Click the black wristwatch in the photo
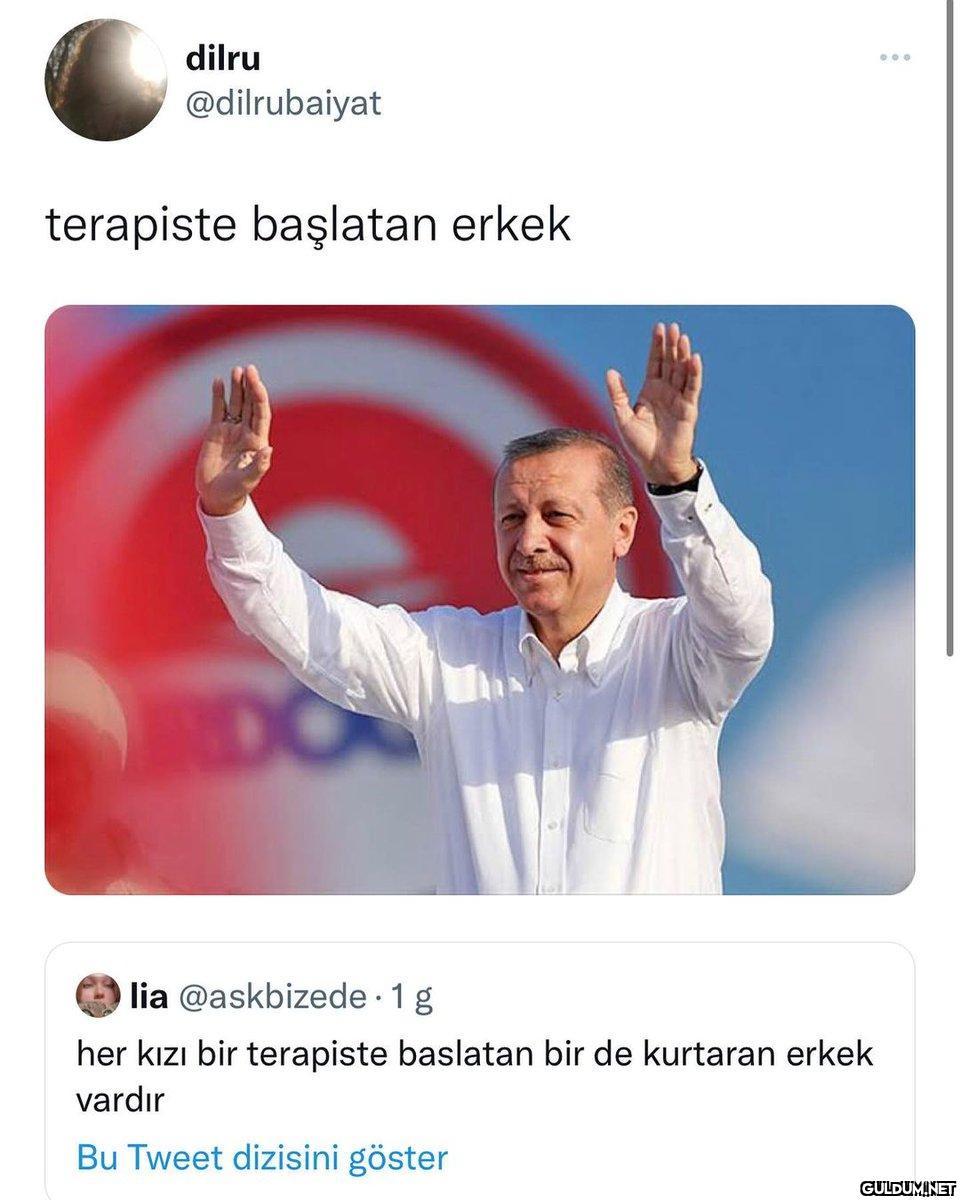 click(x=675, y=484)
